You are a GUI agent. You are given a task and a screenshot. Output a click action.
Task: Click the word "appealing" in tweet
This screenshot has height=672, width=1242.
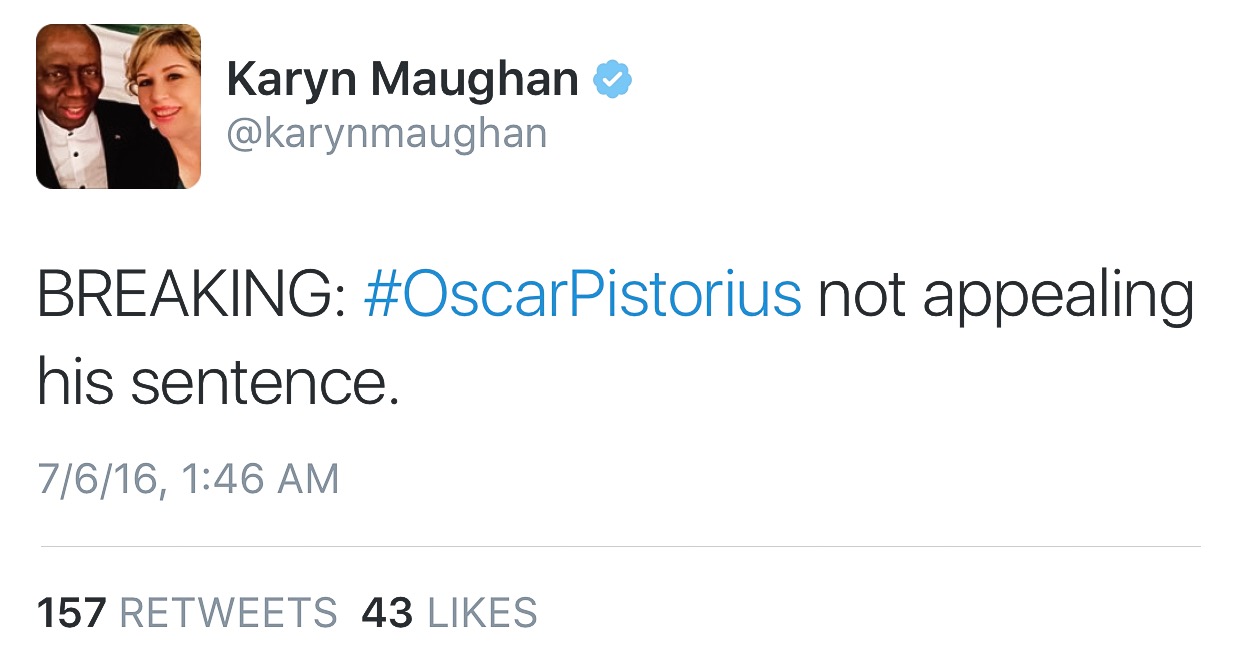1058,298
